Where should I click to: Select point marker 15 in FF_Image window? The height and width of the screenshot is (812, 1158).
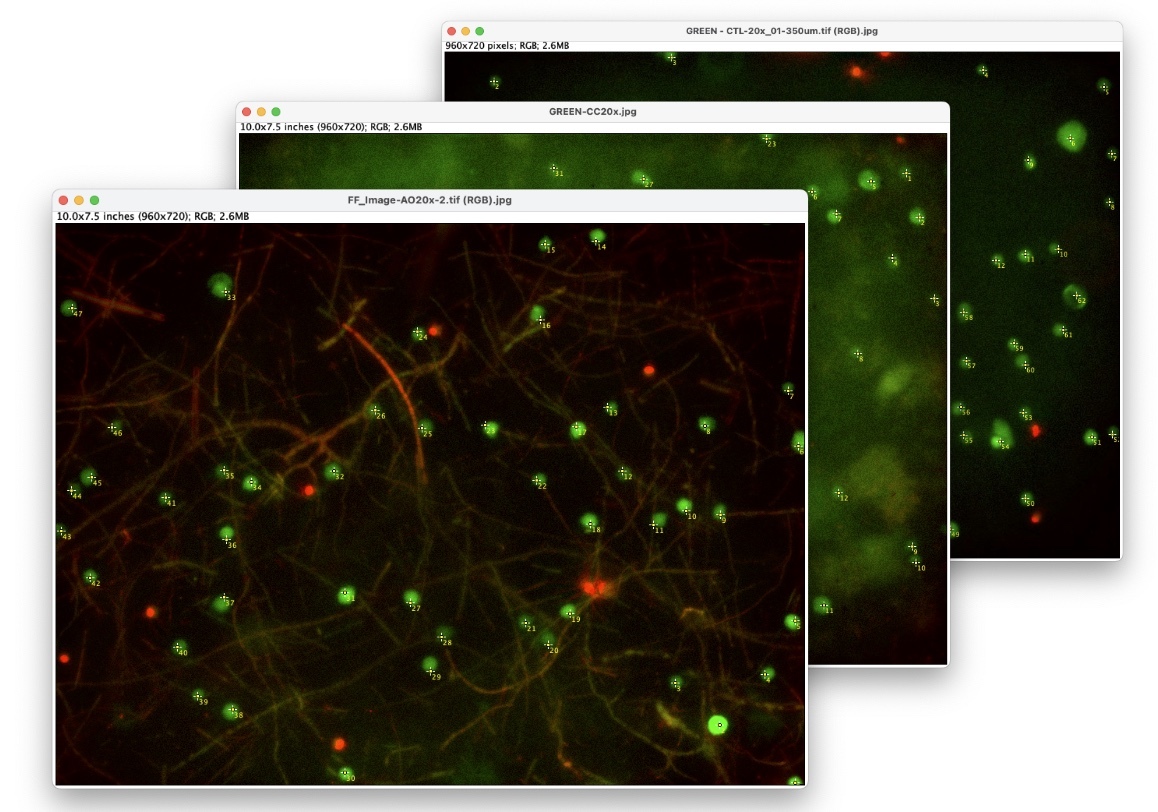pos(545,245)
